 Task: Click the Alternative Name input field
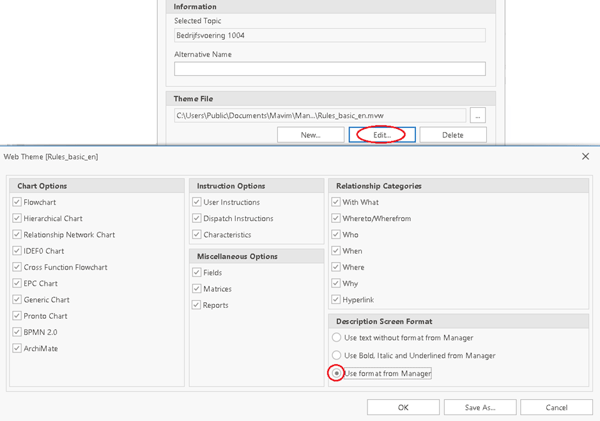click(329, 70)
